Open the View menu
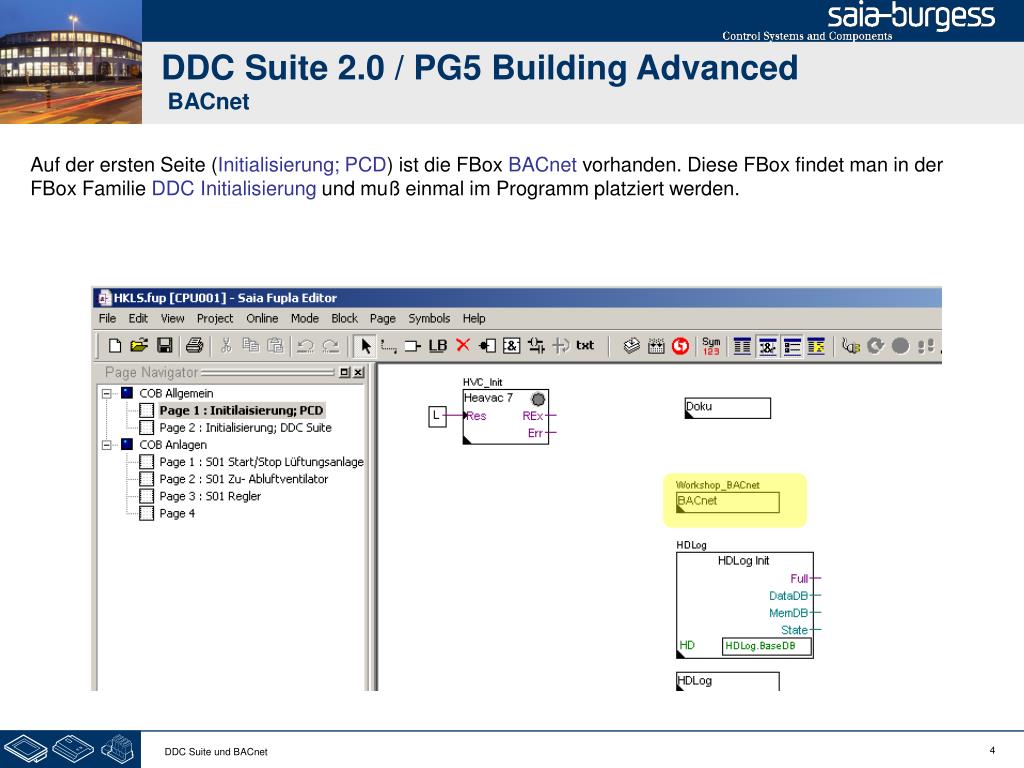Screen dimensions: 1024x768 point(172,318)
